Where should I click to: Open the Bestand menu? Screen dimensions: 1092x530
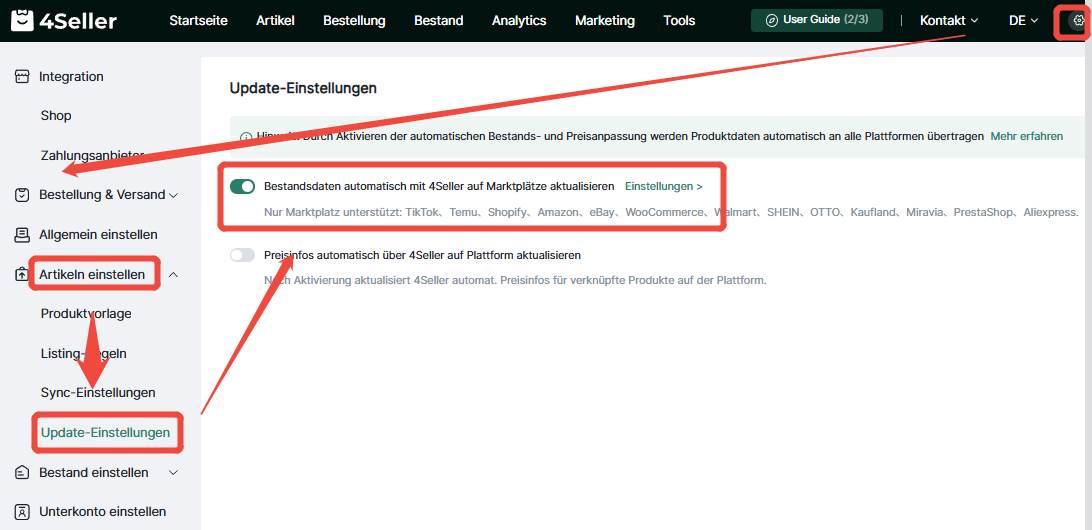coord(439,21)
